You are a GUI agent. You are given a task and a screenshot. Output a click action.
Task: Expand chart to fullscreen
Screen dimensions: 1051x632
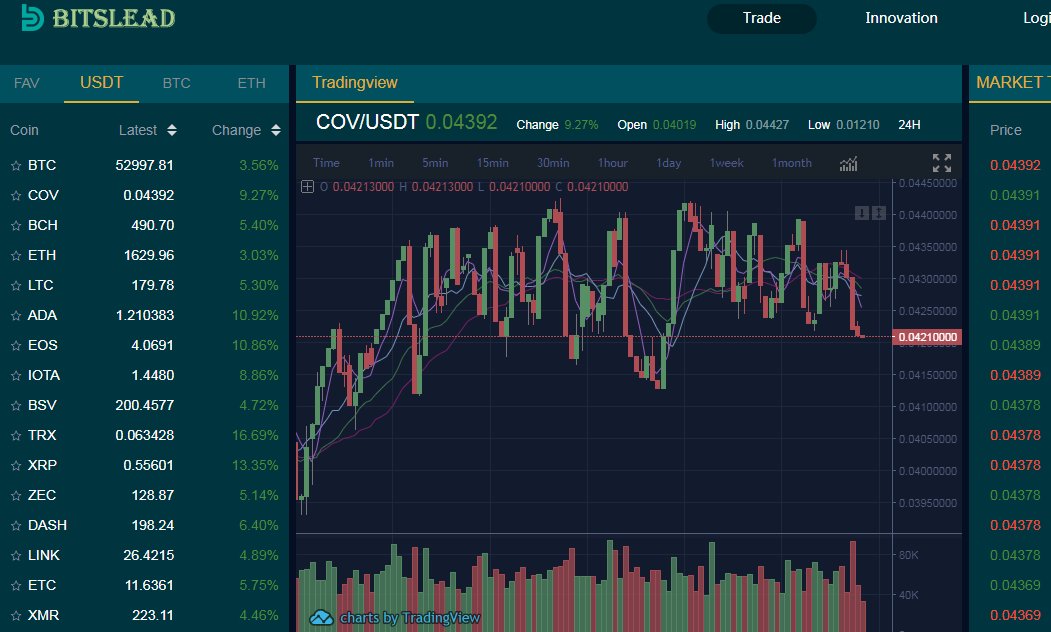click(942, 163)
